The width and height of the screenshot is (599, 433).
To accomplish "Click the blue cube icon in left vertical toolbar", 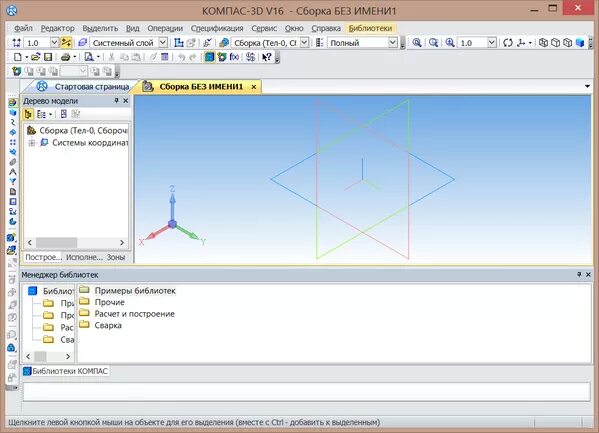I will (13, 112).
